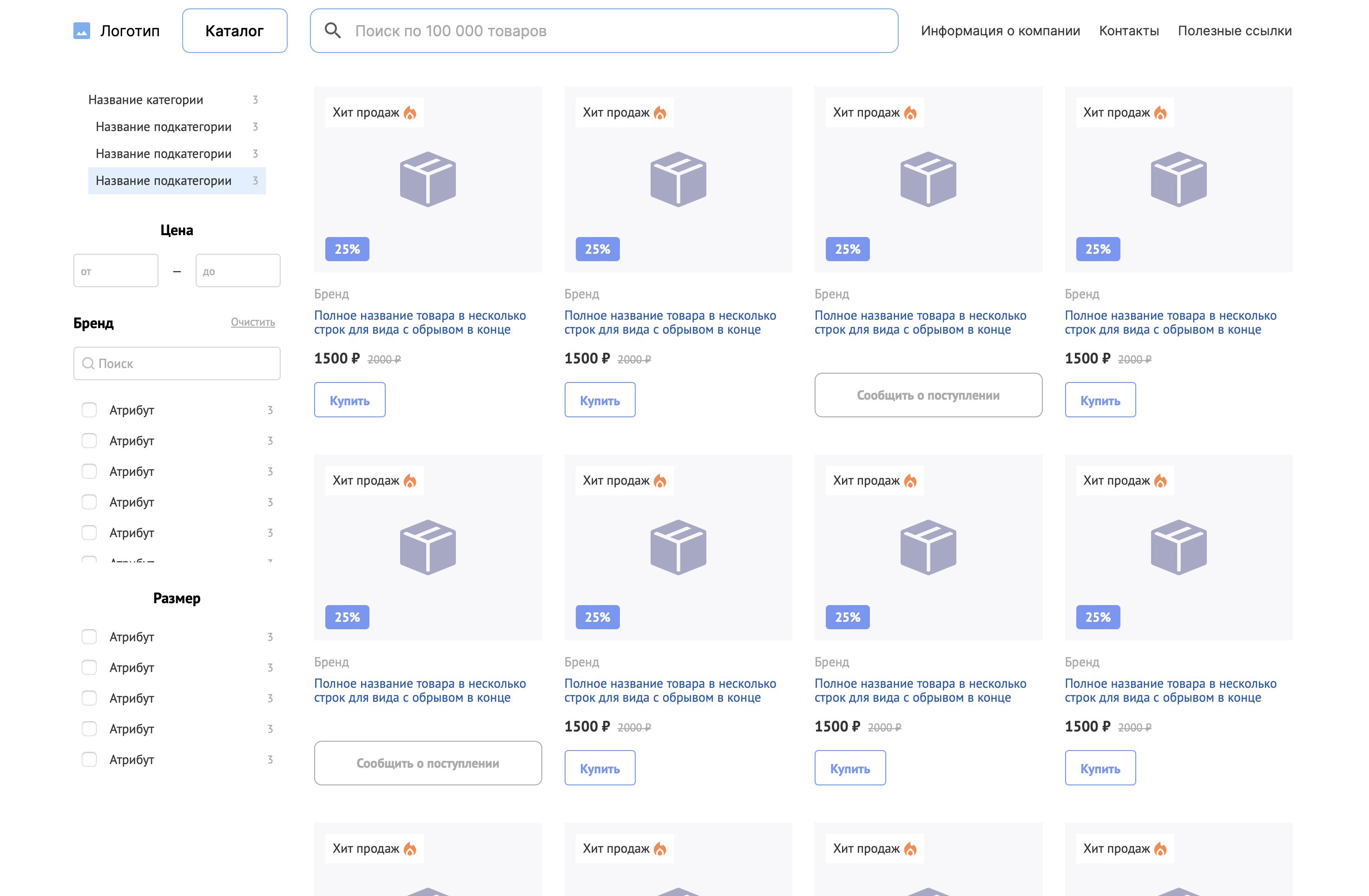Screen dimensions: 1369x896
Task: Click the Хит продаж badge on the second bottom-row card
Action: 625,848
